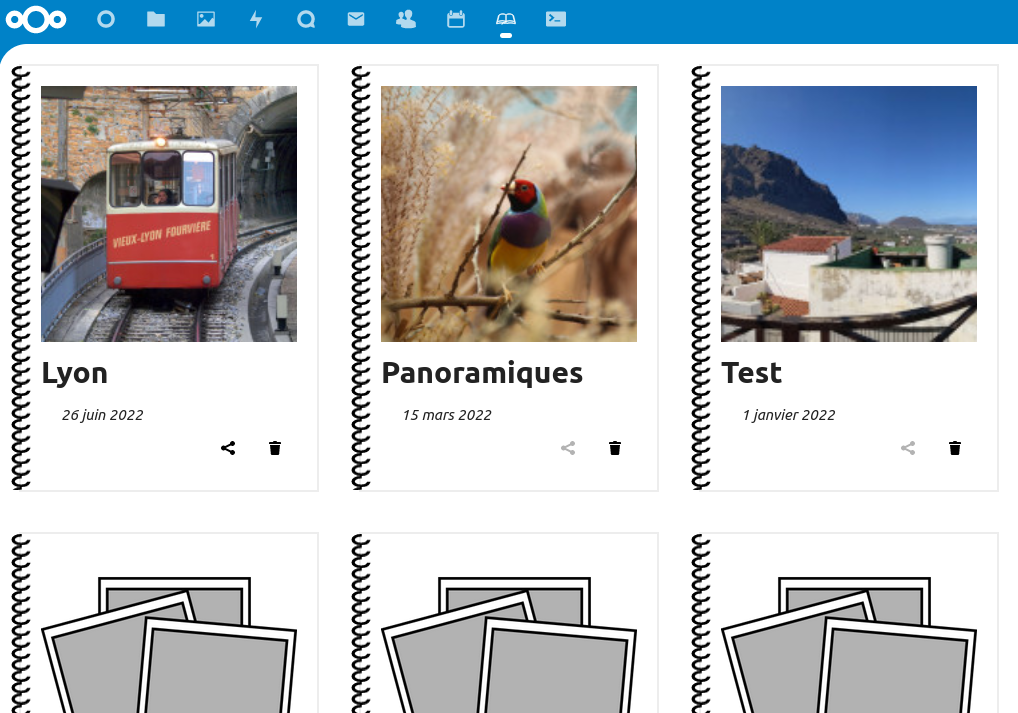Open the terminal console app icon
This screenshot has height=713, width=1018.
[x=556, y=19]
